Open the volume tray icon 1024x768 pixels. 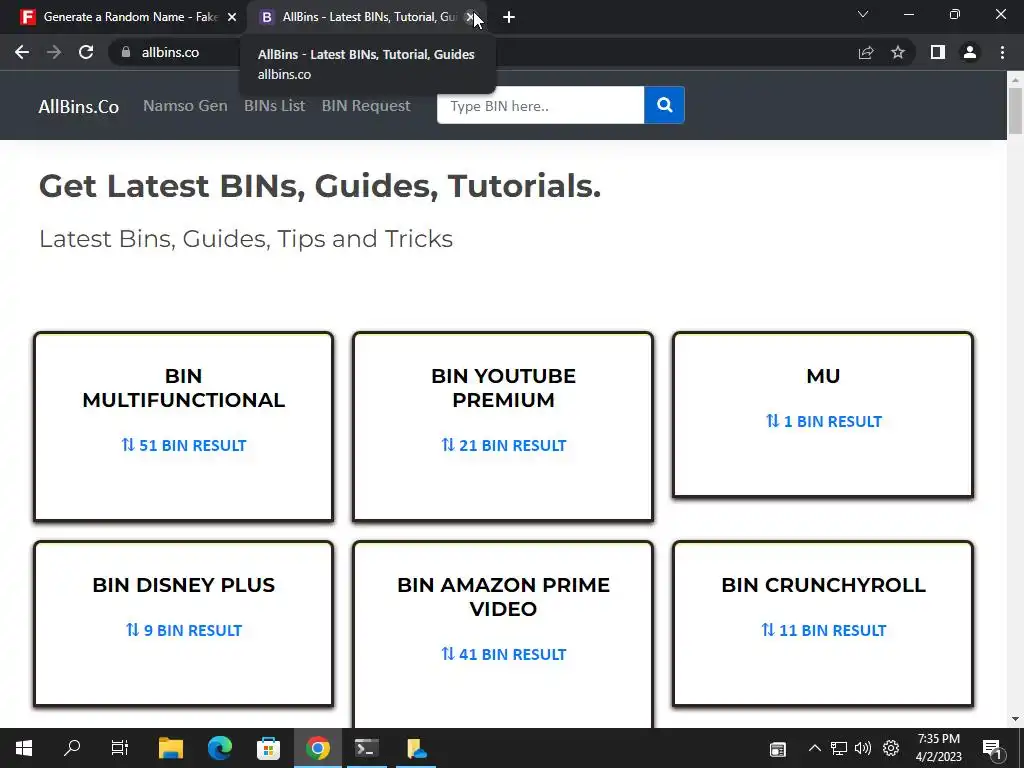(x=863, y=748)
